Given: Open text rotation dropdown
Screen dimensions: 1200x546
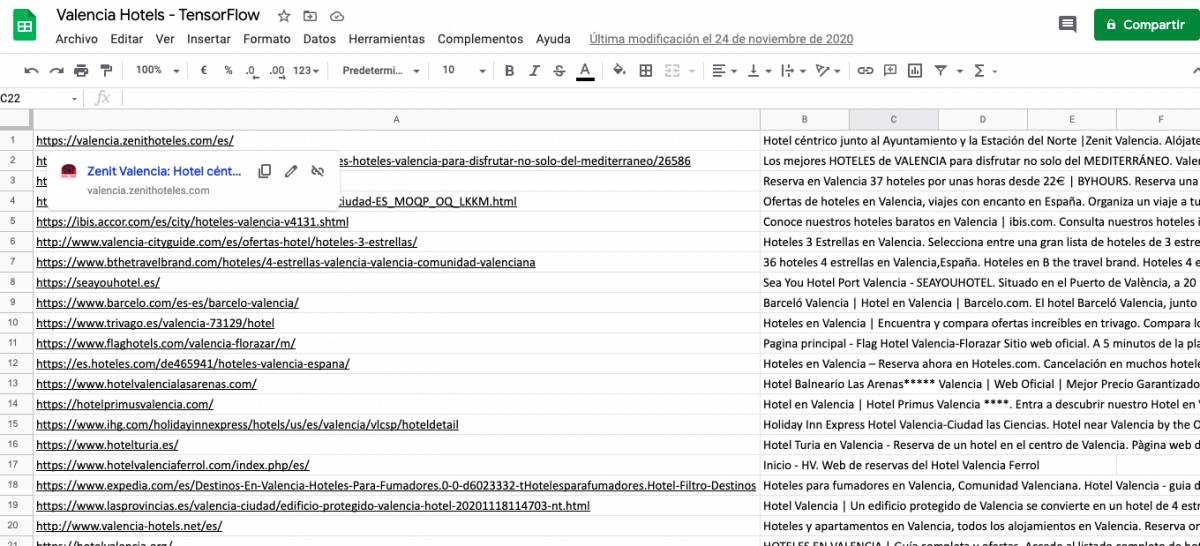Looking at the screenshot, I should [828, 71].
